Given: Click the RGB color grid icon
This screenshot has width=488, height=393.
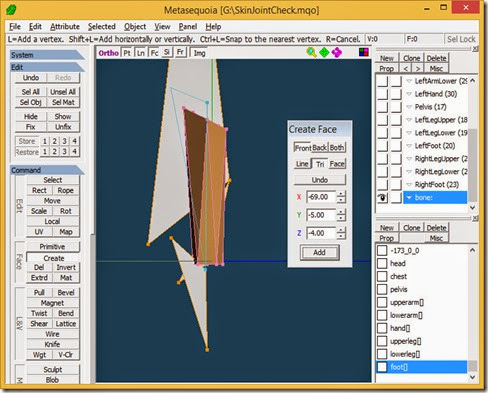Looking at the screenshot, I should (364, 52).
